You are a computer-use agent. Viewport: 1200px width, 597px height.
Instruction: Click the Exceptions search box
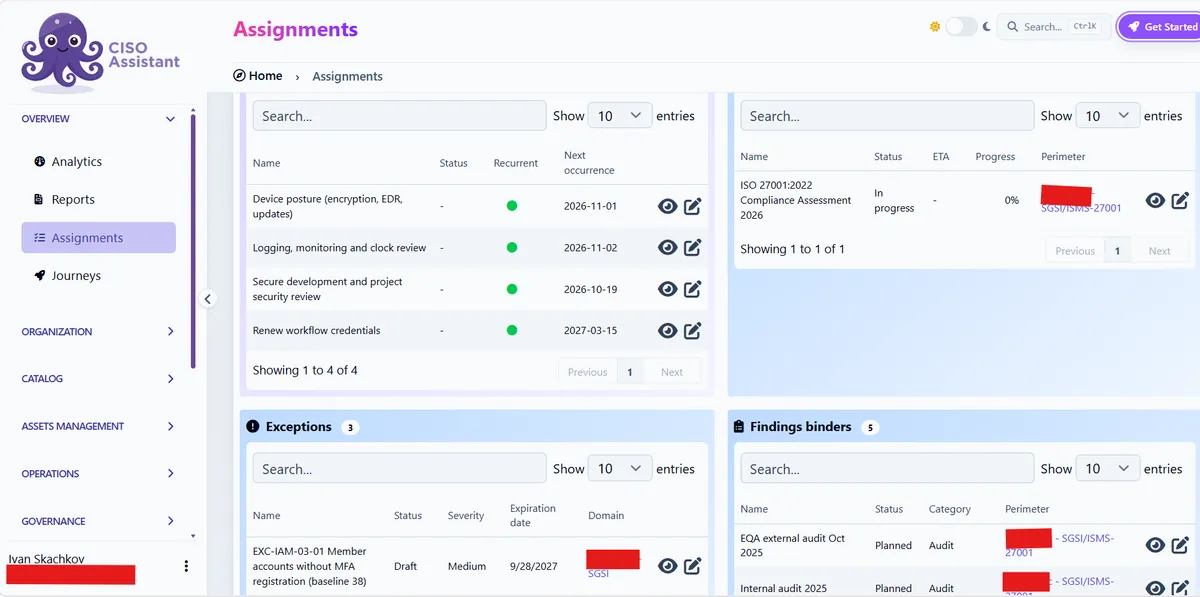pyautogui.click(x=400, y=469)
